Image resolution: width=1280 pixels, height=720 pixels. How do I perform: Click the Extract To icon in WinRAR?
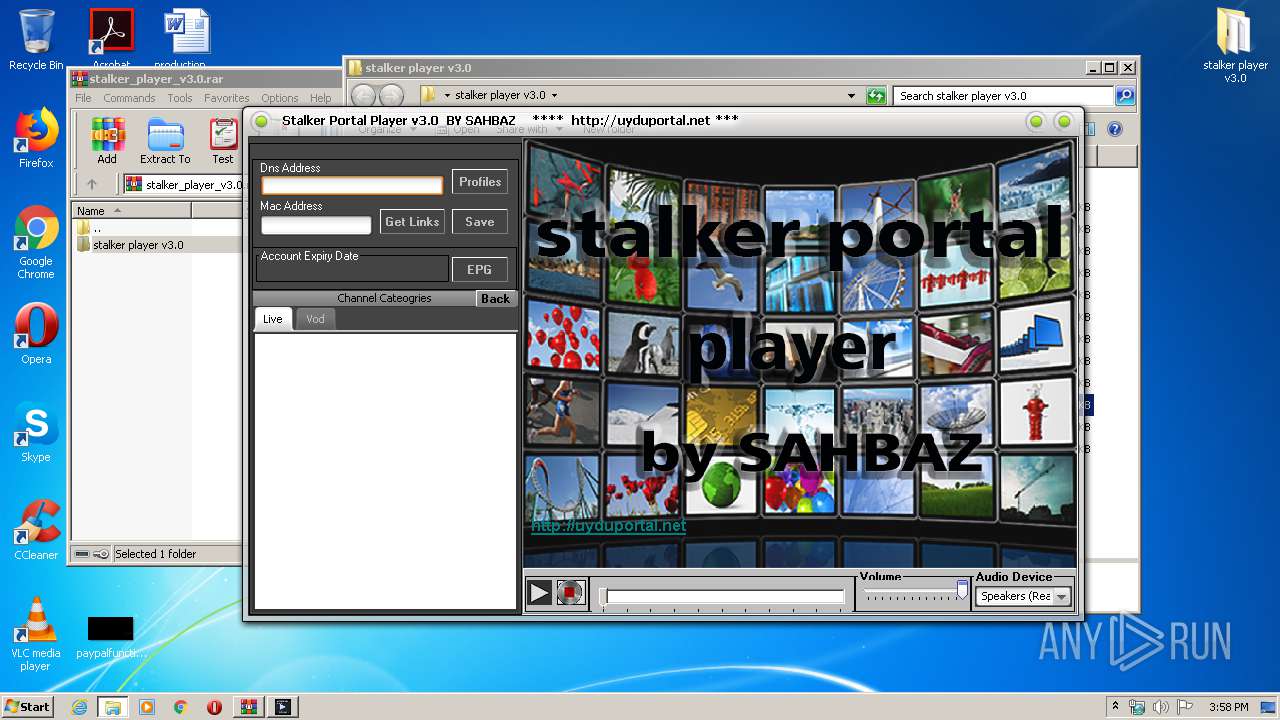(x=165, y=141)
